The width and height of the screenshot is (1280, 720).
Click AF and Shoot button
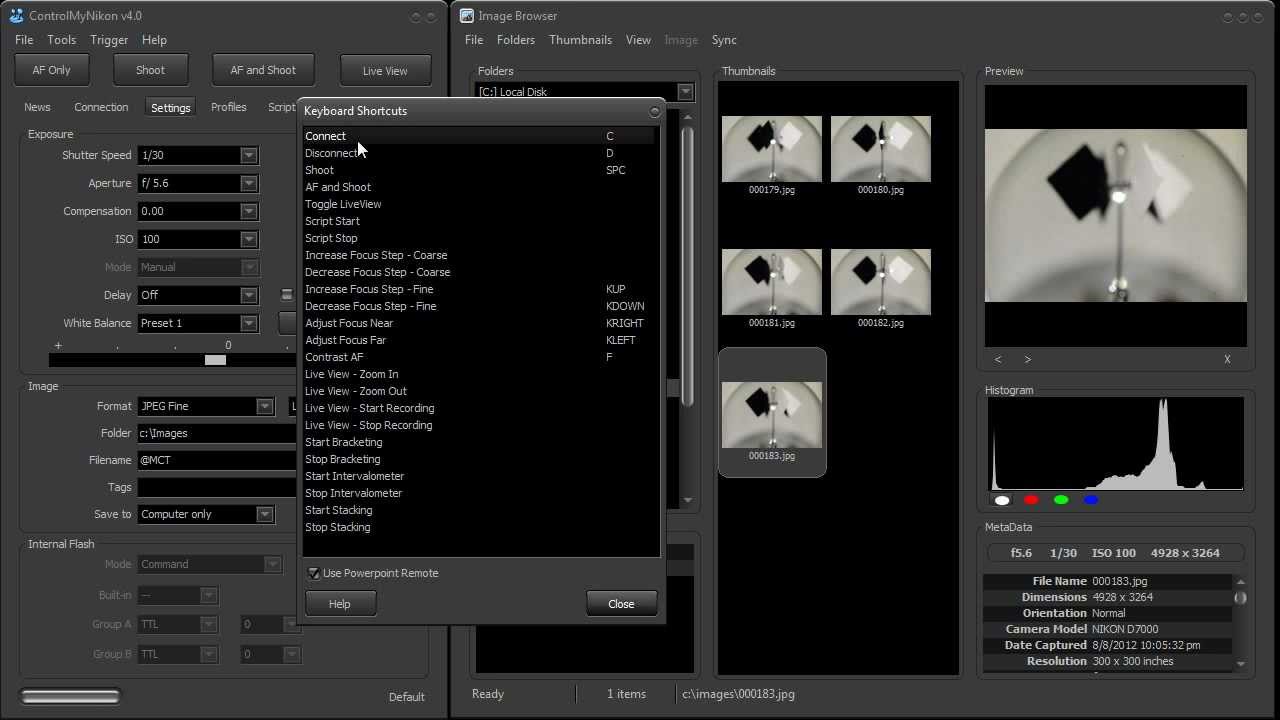click(x=263, y=70)
